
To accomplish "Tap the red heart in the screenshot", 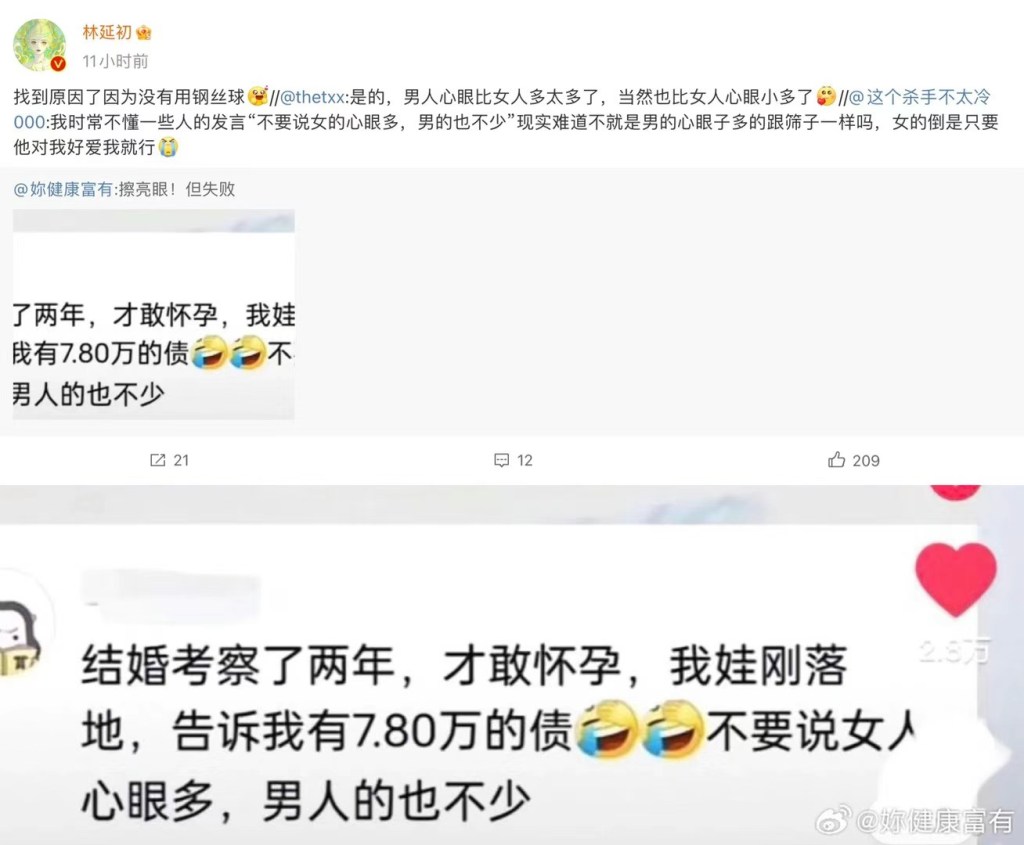I will (x=955, y=579).
